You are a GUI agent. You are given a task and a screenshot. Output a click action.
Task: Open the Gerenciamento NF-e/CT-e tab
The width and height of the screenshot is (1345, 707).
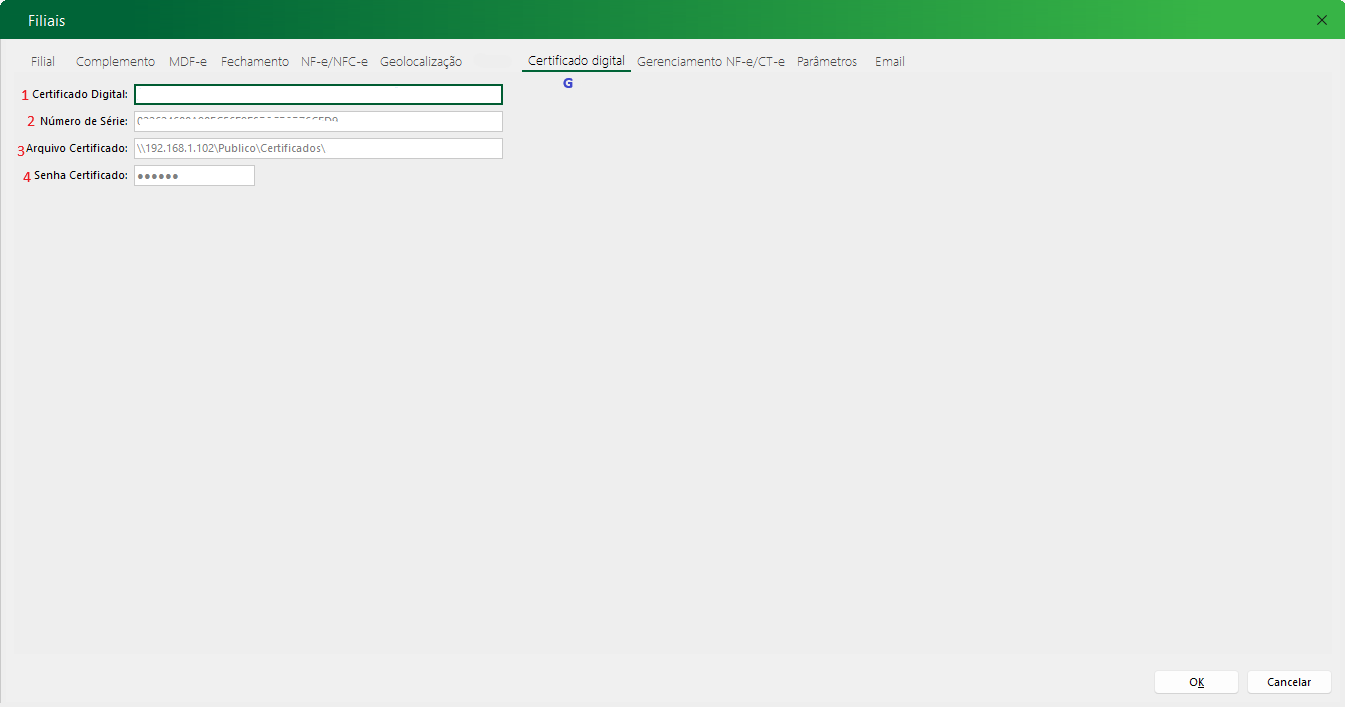coord(711,61)
